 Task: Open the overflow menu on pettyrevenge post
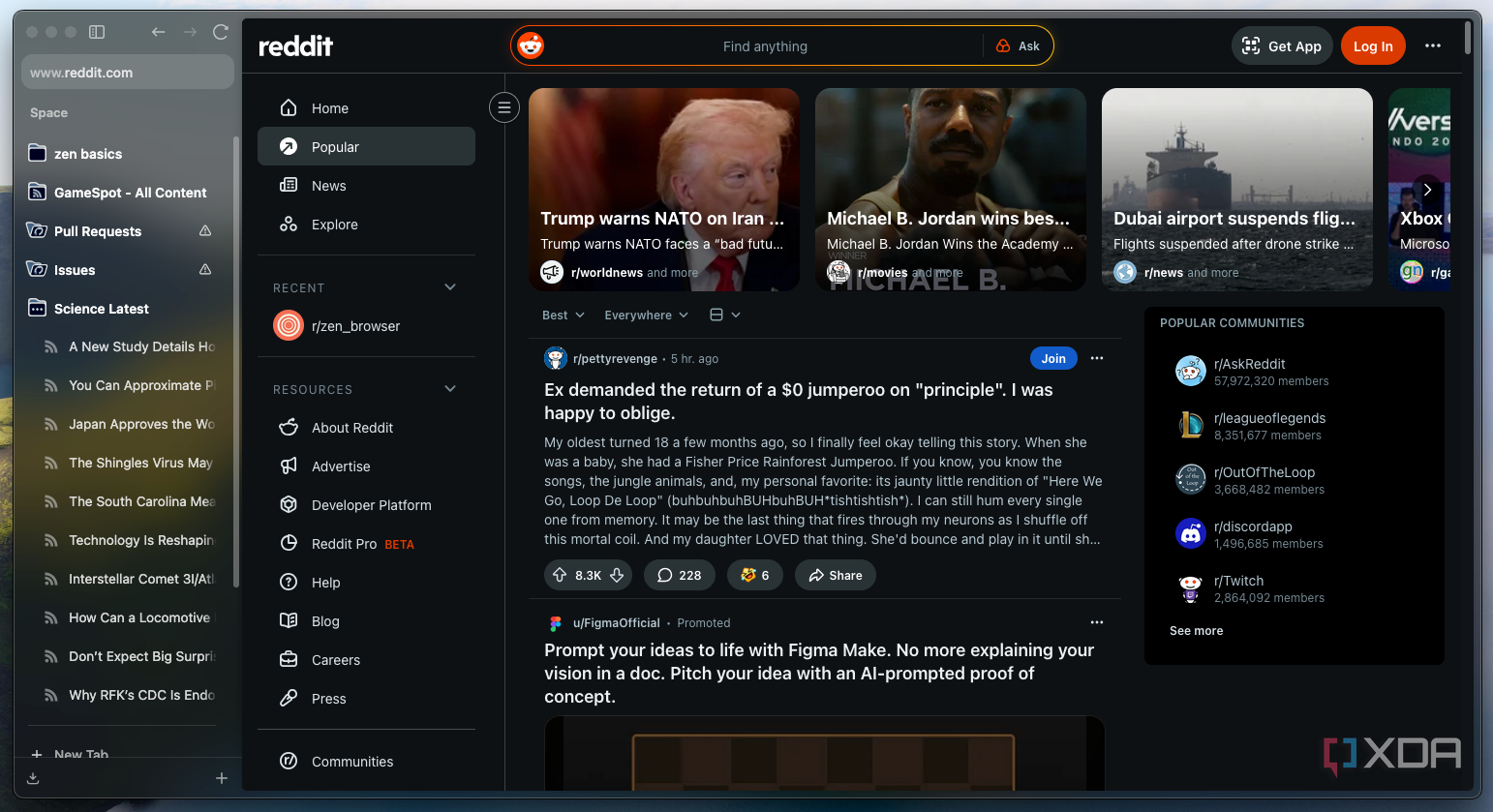coord(1097,358)
